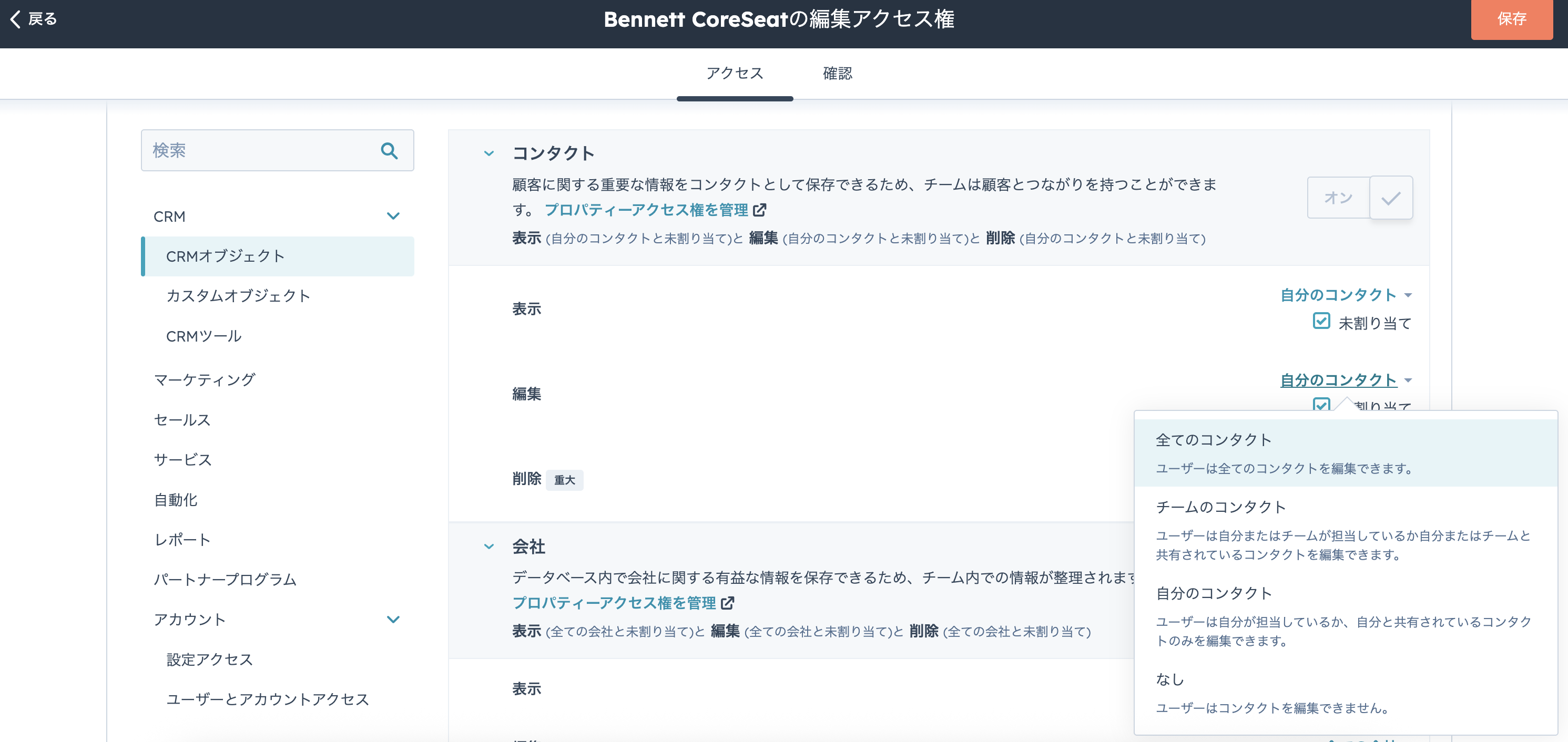Click the search magnifier icon

pyautogui.click(x=389, y=150)
